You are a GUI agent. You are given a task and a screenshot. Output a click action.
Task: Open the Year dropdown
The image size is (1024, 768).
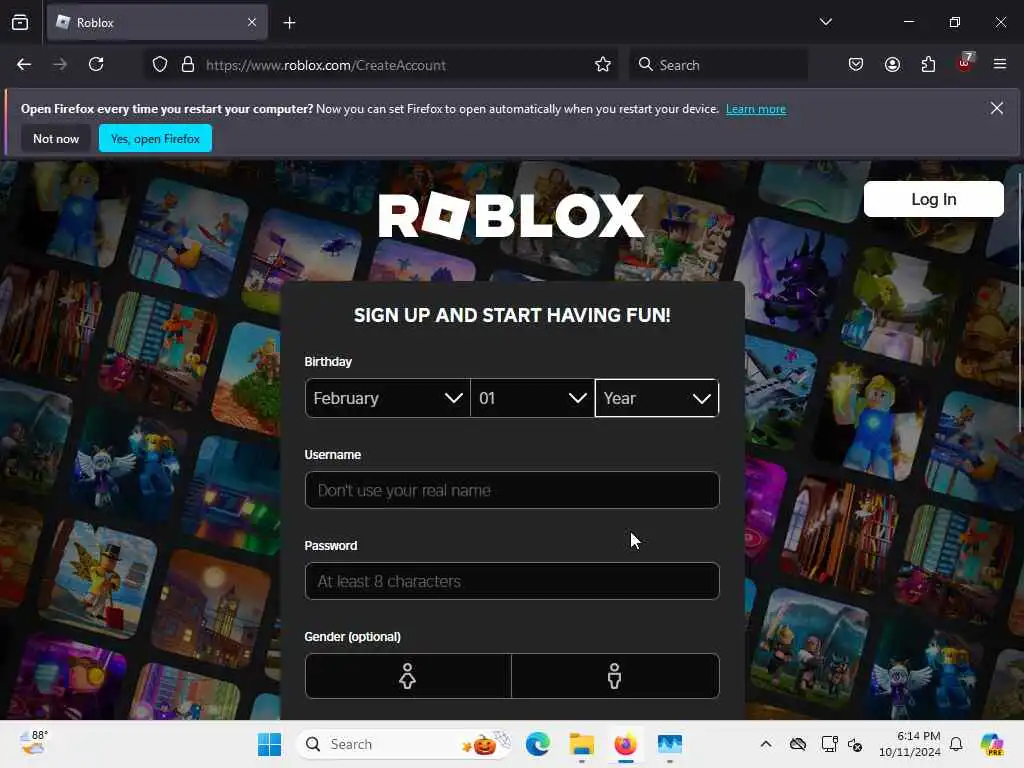coord(656,398)
